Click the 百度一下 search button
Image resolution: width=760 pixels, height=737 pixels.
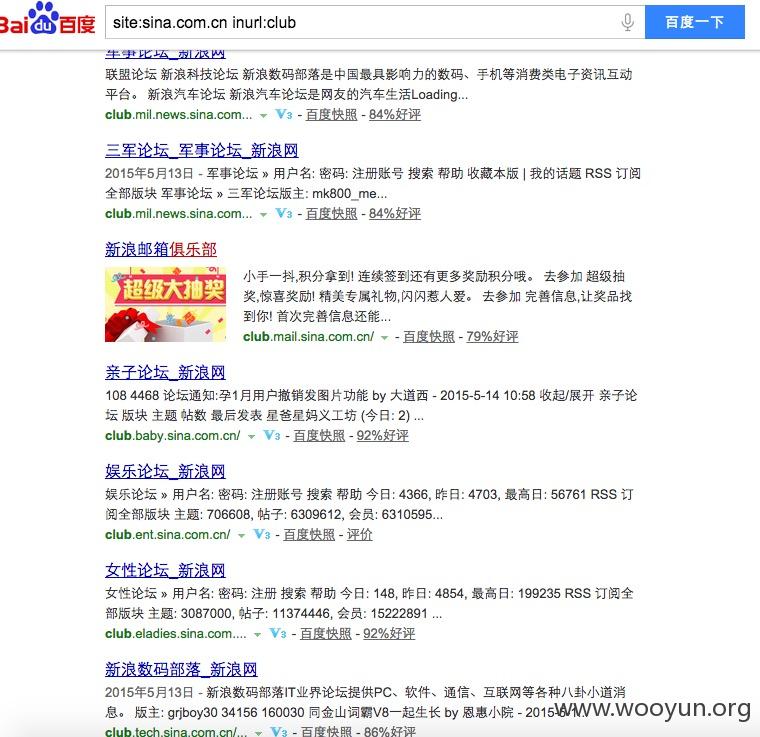click(695, 22)
